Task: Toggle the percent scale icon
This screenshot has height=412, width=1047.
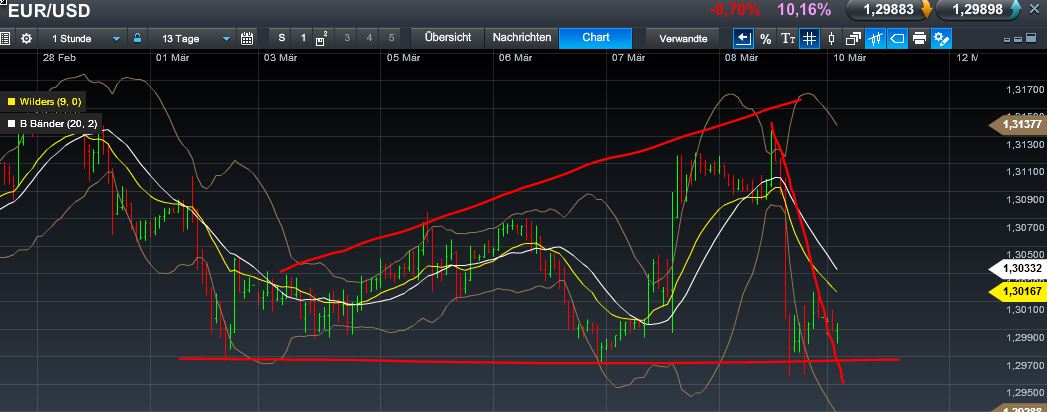Action: 766,39
